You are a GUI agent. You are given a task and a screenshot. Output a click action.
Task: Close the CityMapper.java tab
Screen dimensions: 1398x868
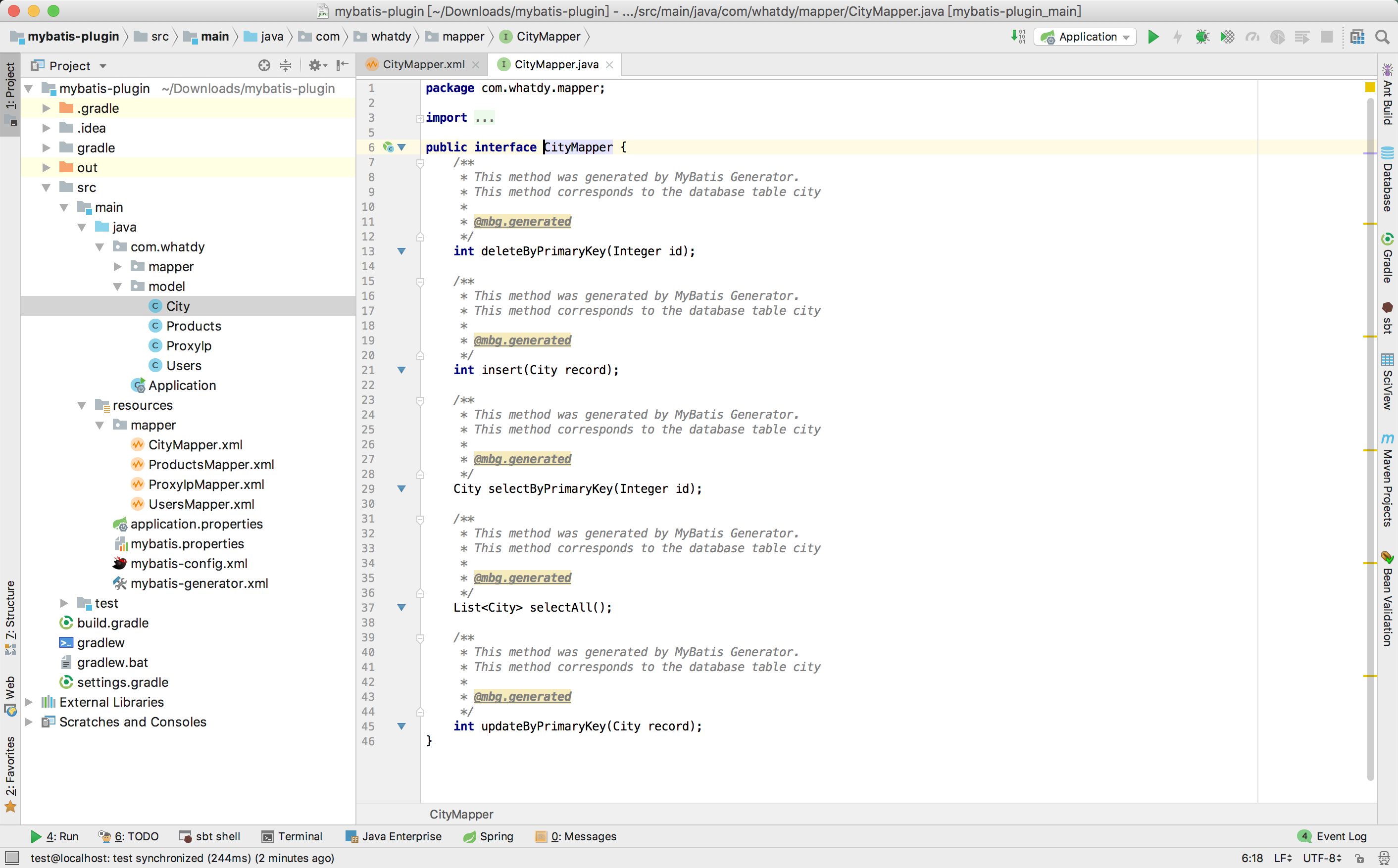click(609, 65)
